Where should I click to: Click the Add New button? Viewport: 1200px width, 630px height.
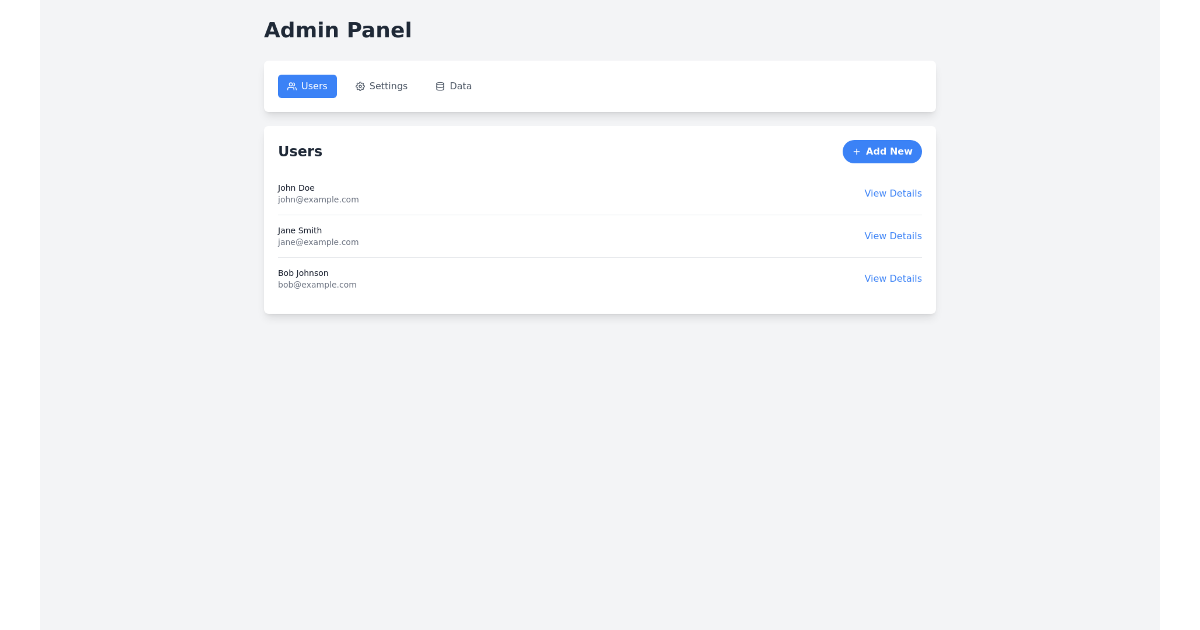(882, 151)
